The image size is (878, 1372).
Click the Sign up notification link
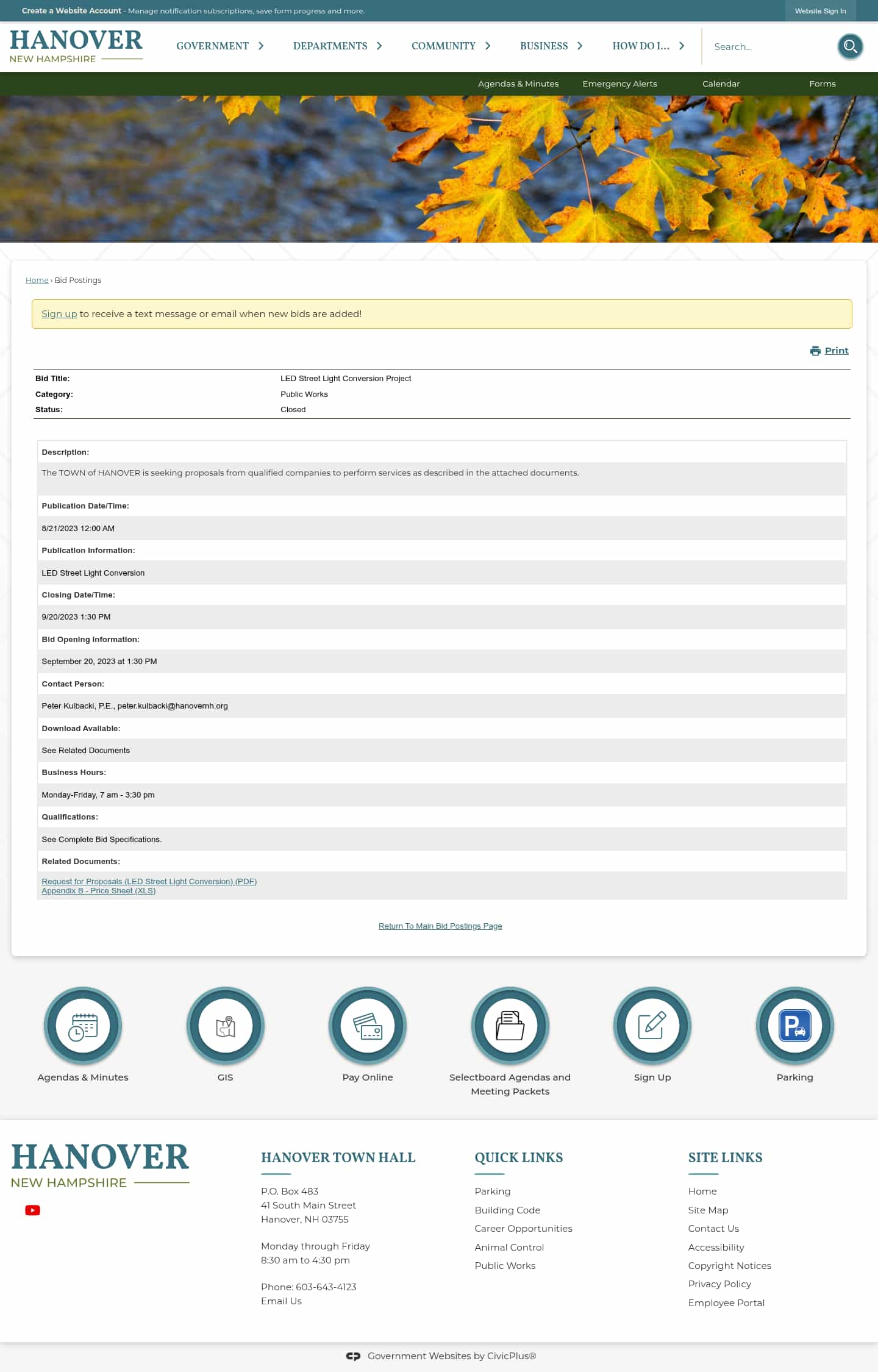[59, 314]
